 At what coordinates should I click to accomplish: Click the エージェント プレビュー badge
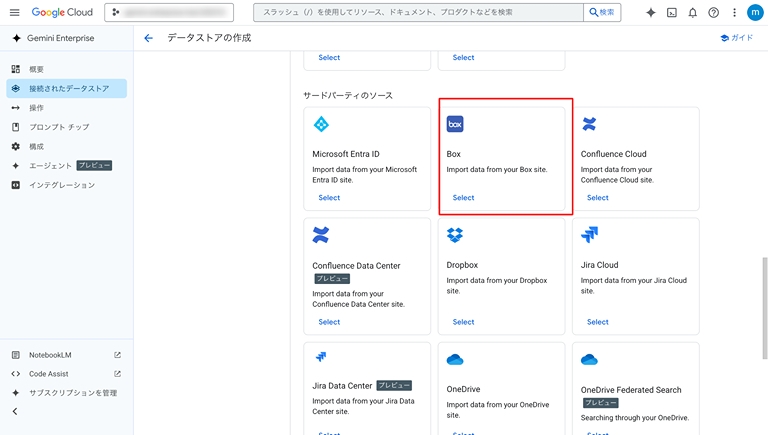click(95, 166)
